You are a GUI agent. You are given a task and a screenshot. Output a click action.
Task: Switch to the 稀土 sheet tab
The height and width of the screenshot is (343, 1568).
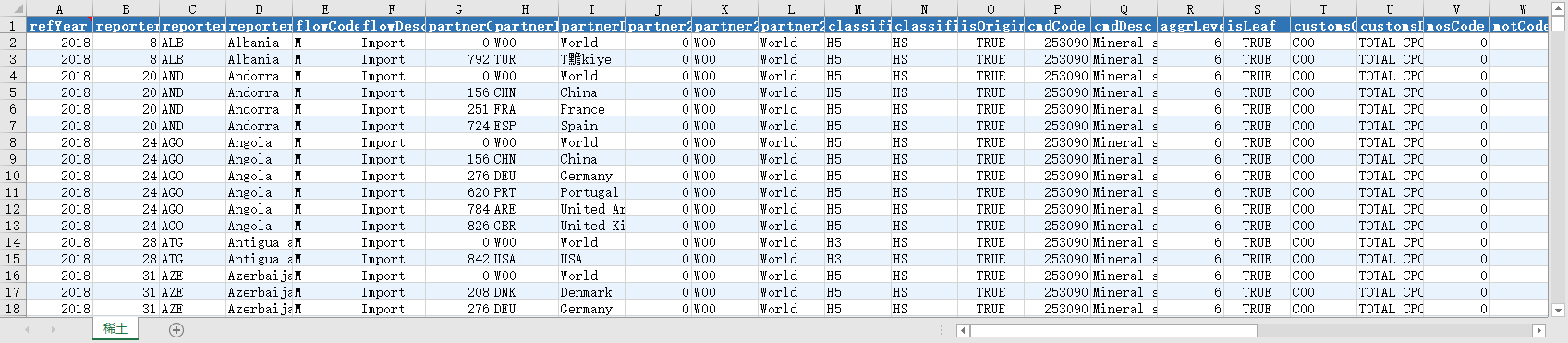(x=115, y=329)
